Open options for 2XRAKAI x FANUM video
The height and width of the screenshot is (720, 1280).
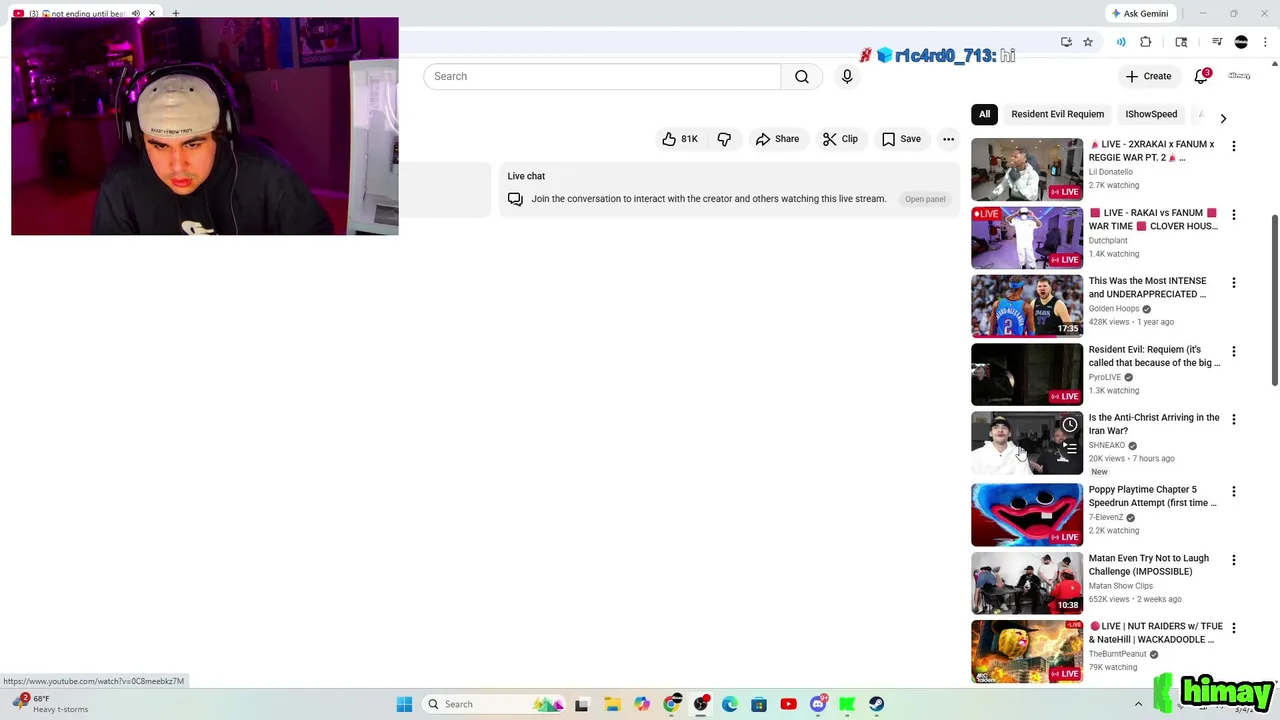point(1233,146)
